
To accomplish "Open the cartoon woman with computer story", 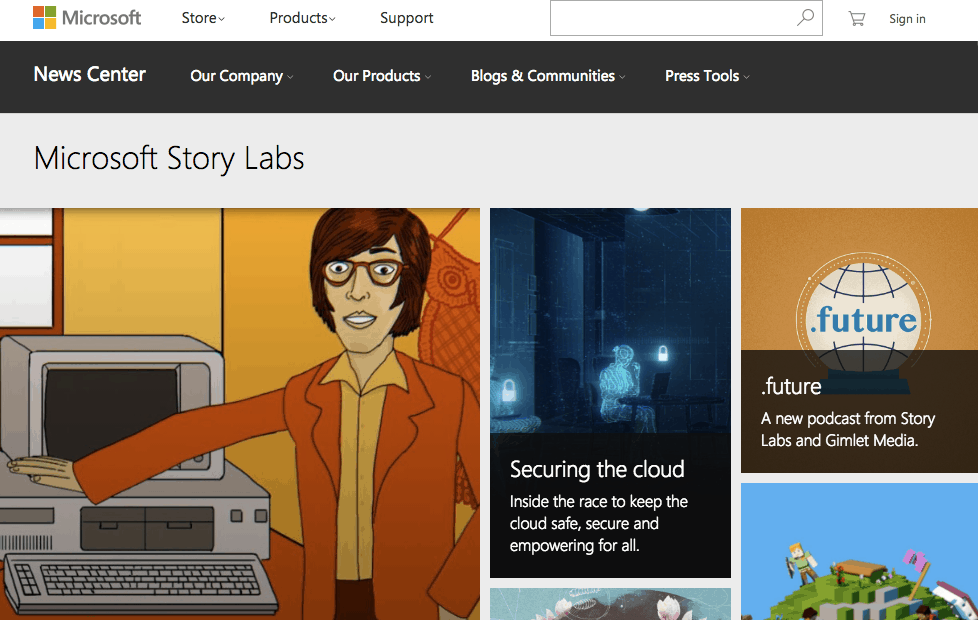I will [240, 414].
